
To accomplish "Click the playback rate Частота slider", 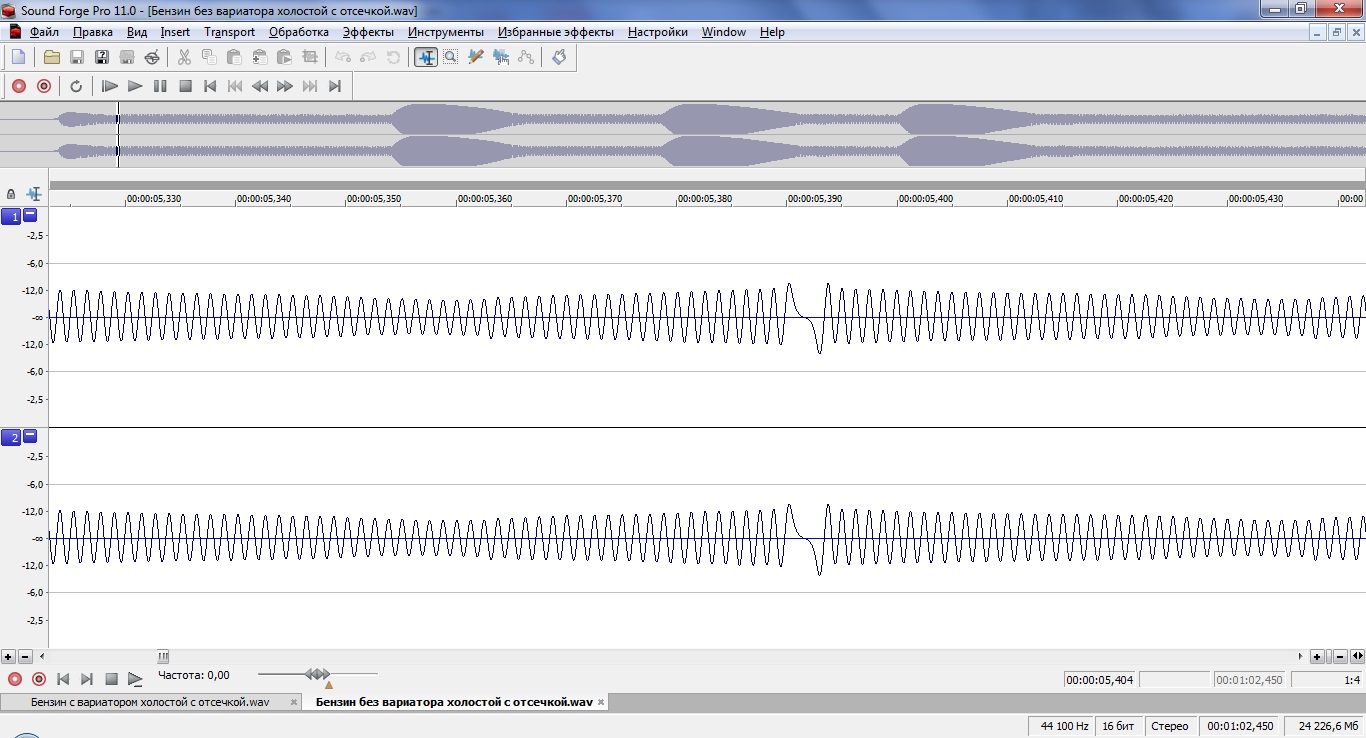I will point(317,675).
